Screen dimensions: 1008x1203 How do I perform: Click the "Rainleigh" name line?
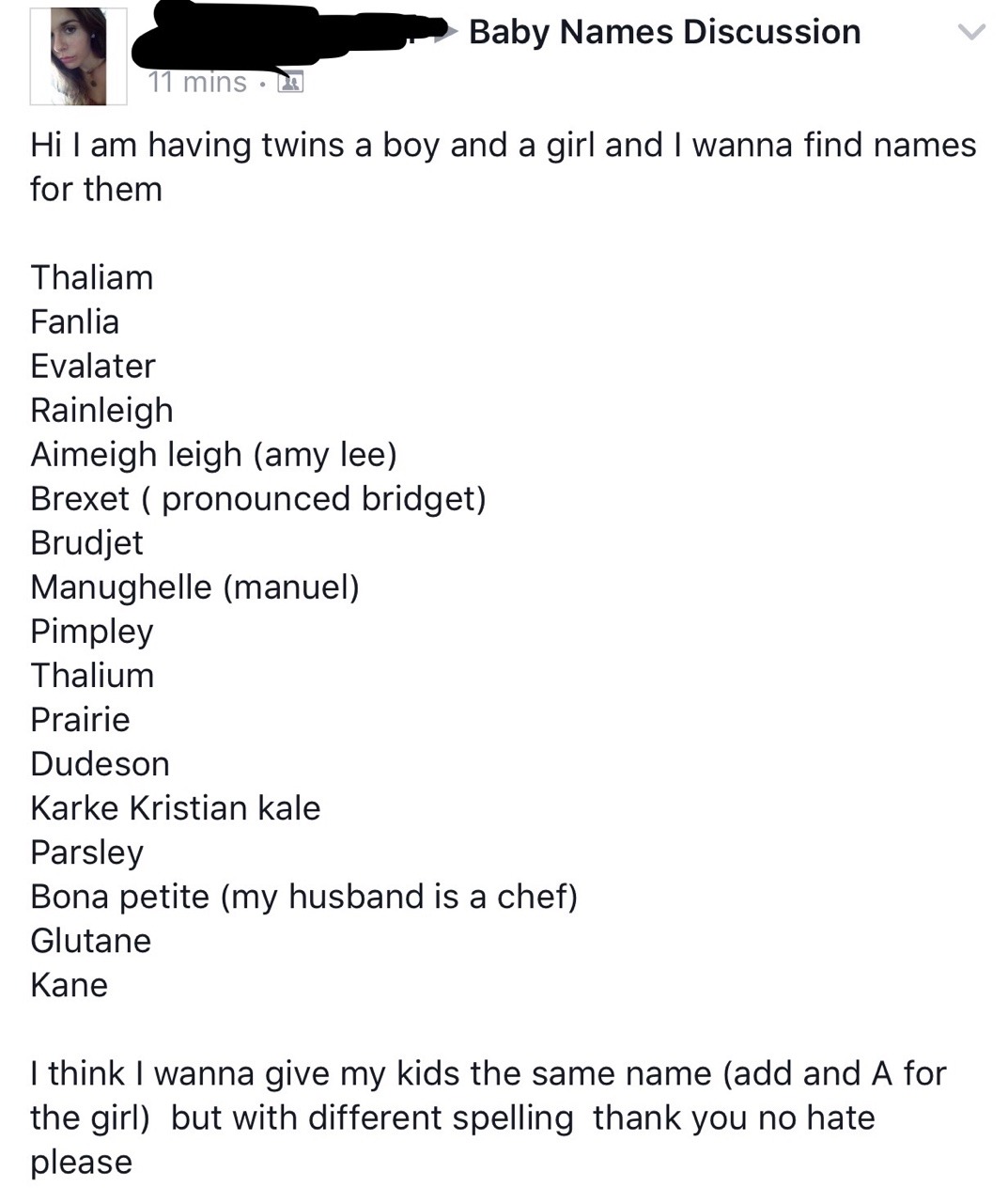pos(101,410)
